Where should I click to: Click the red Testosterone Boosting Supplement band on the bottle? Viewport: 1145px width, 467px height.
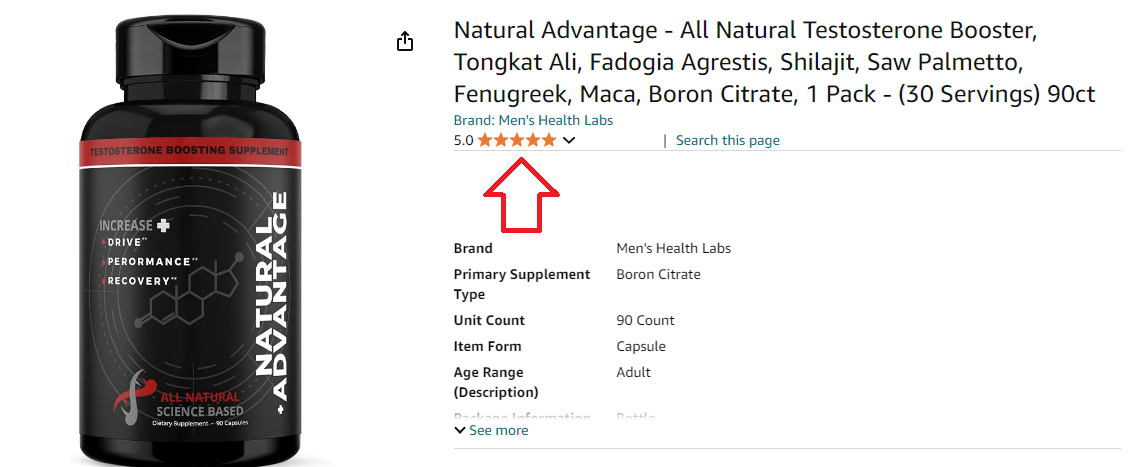pos(190,153)
